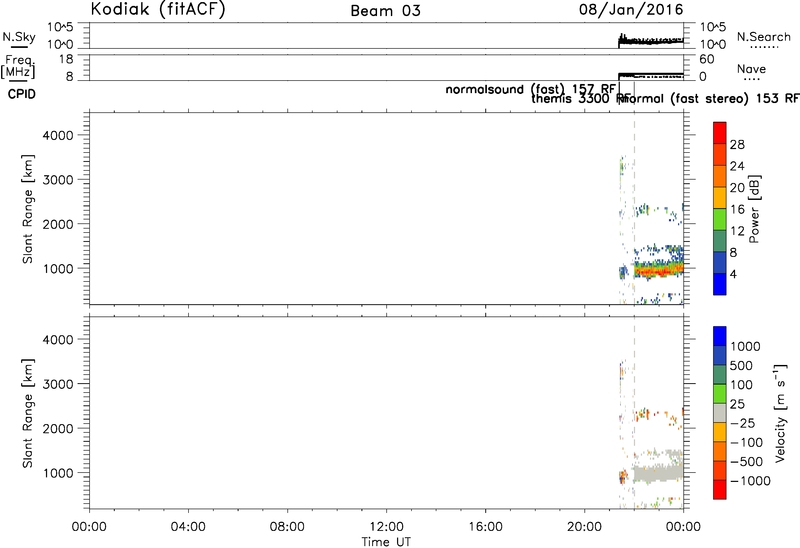Screen dimensions: 800x548
Task: Click the bright blue bottom Power swatch
Action: pos(719,284)
